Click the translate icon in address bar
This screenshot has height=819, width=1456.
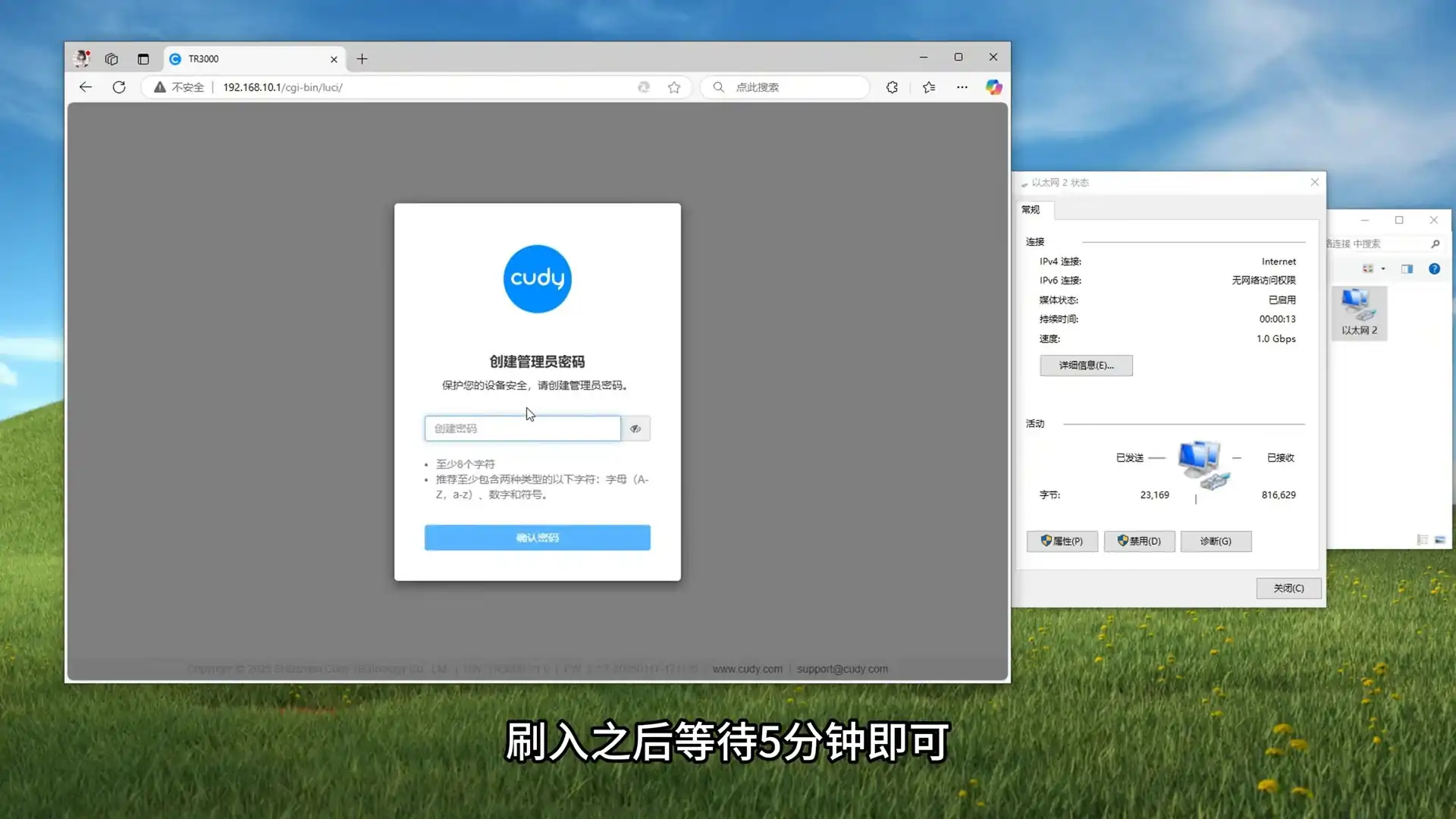644,87
